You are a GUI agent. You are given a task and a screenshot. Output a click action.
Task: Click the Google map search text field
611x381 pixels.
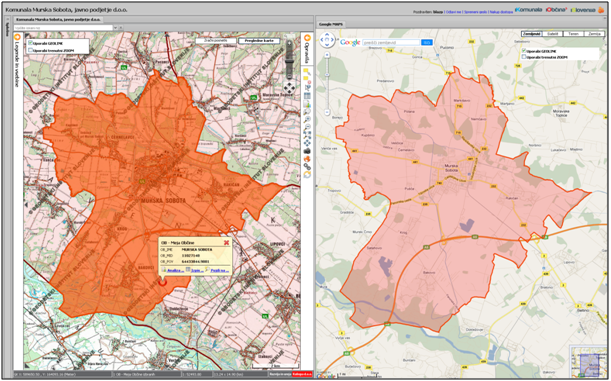[391, 42]
